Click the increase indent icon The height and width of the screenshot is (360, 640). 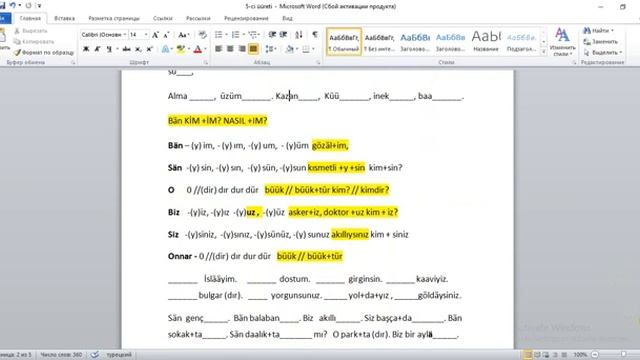(284, 35)
